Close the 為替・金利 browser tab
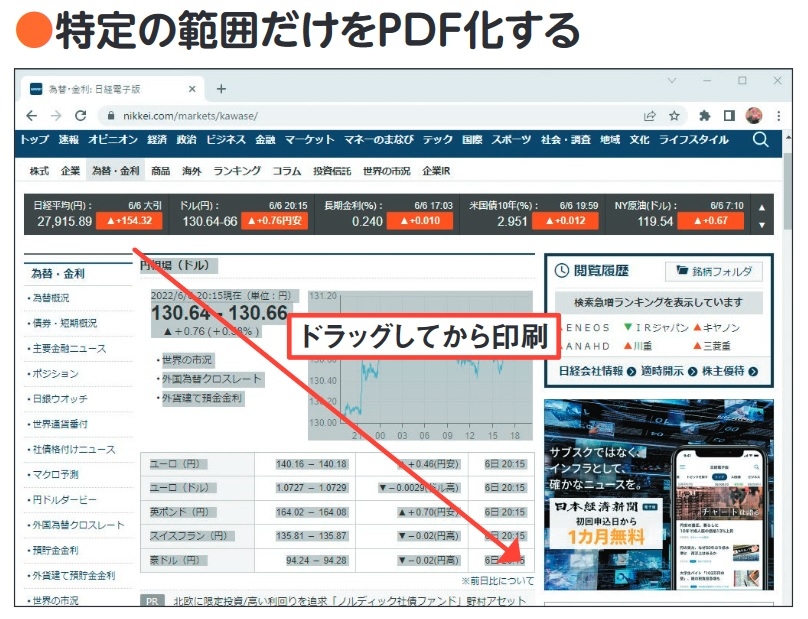 (x=192, y=89)
